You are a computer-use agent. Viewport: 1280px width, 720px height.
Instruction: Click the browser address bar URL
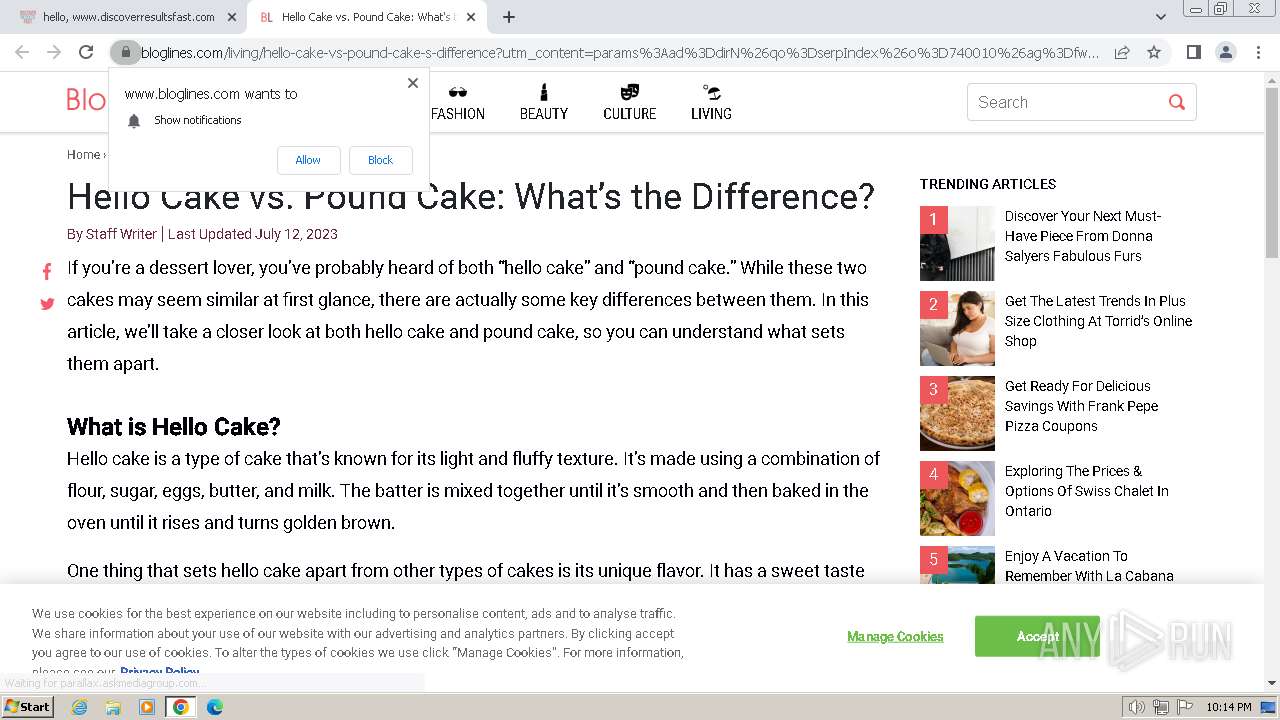[620, 52]
